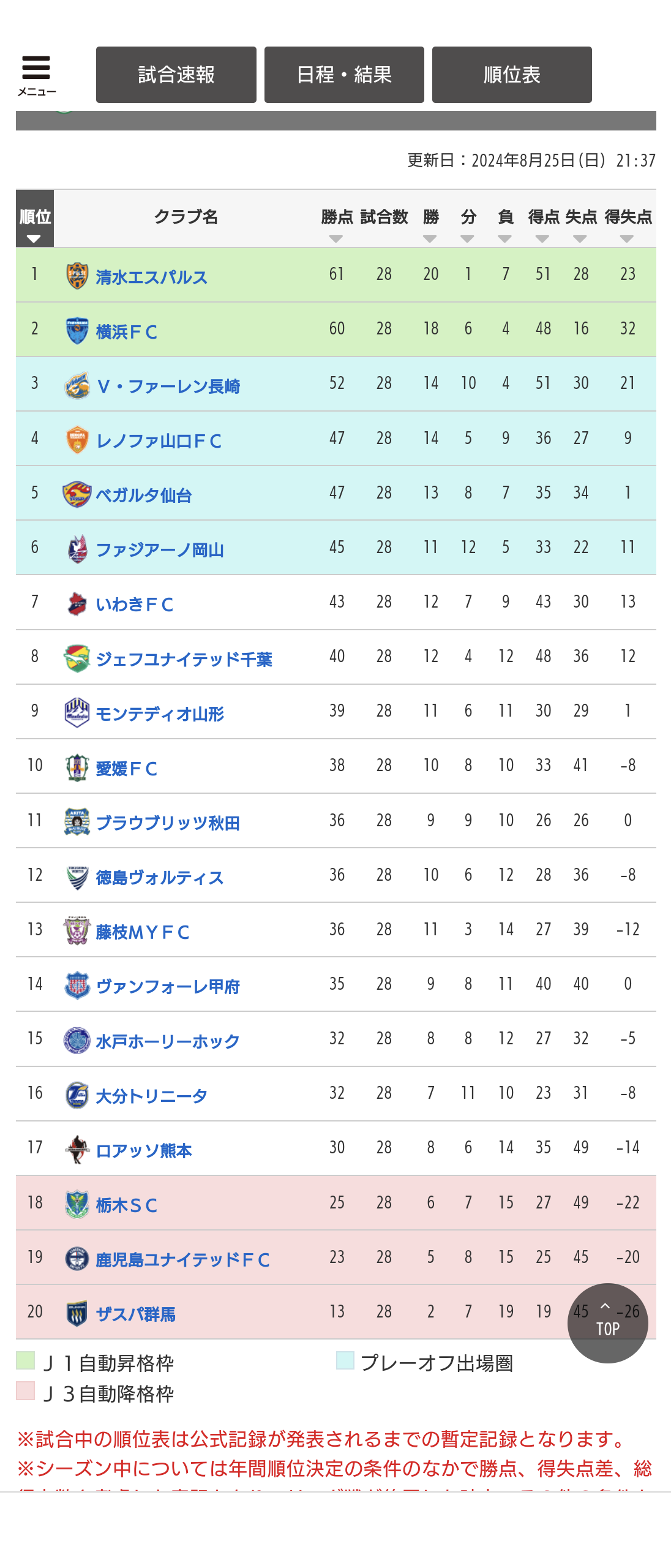Screen dimensions: 671x1568
Task: Click the 横浜FC club crest
Action: click(x=77, y=330)
